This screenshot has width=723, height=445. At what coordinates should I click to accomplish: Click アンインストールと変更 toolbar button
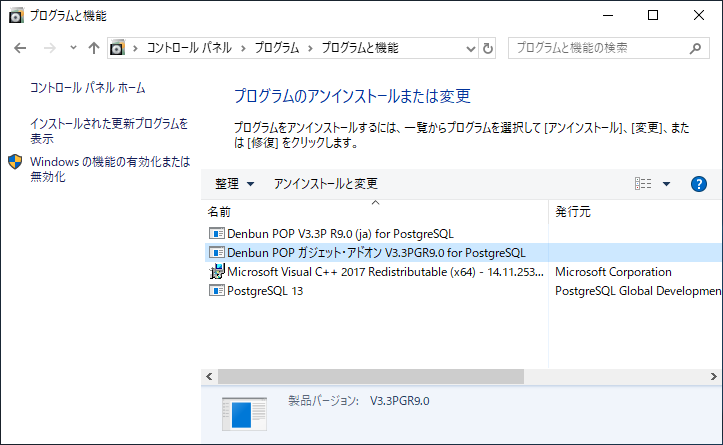pyautogui.click(x=326, y=184)
